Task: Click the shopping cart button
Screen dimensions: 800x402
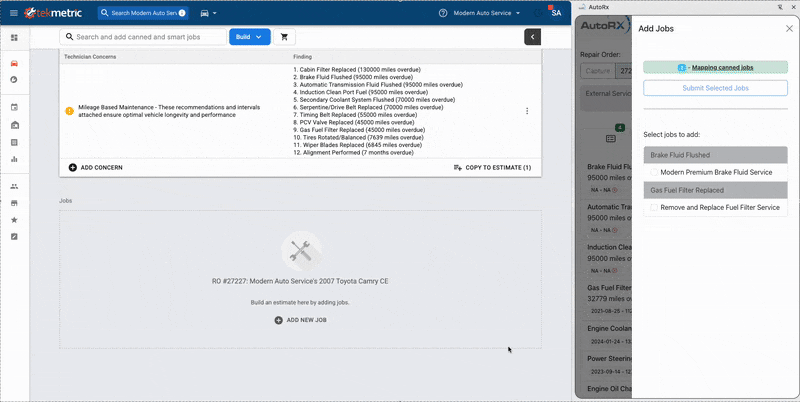Action: pyautogui.click(x=285, y=37)
